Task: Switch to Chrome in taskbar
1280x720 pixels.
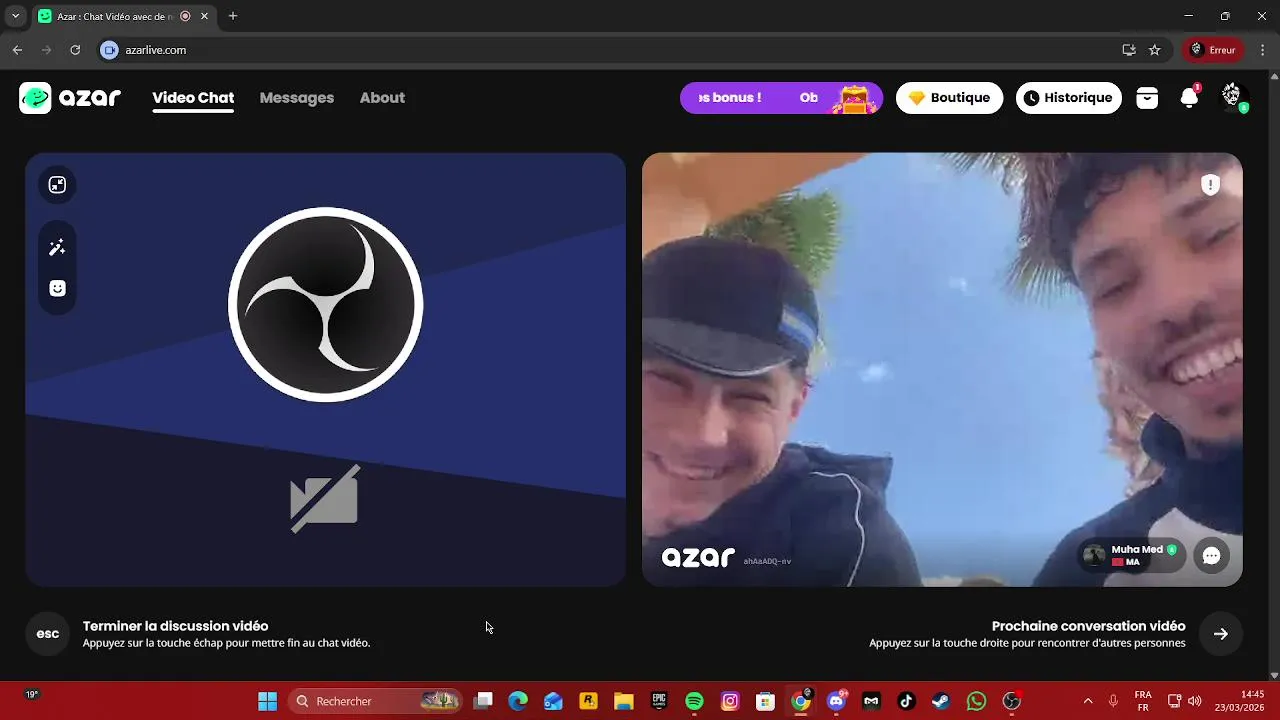Action: coord(801,701)
